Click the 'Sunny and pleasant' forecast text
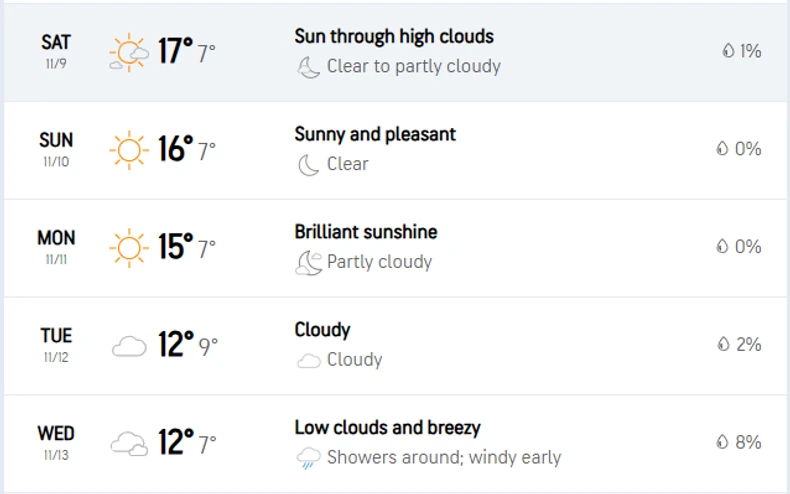This screenshot has width=790, height=494. pyautogui.click(x=375, y=134)
